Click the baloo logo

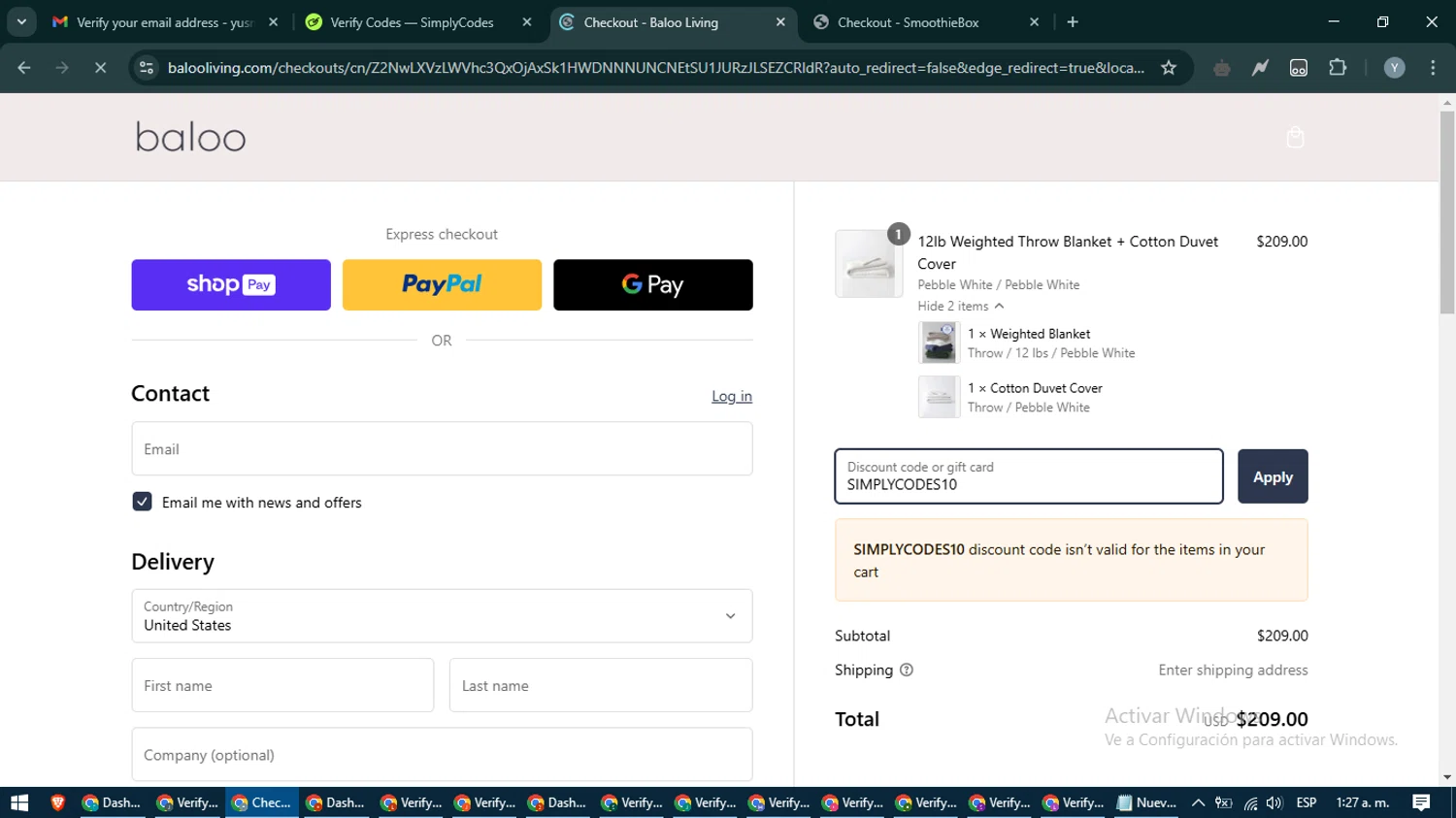pyautogui.click(x=190, y=137)
